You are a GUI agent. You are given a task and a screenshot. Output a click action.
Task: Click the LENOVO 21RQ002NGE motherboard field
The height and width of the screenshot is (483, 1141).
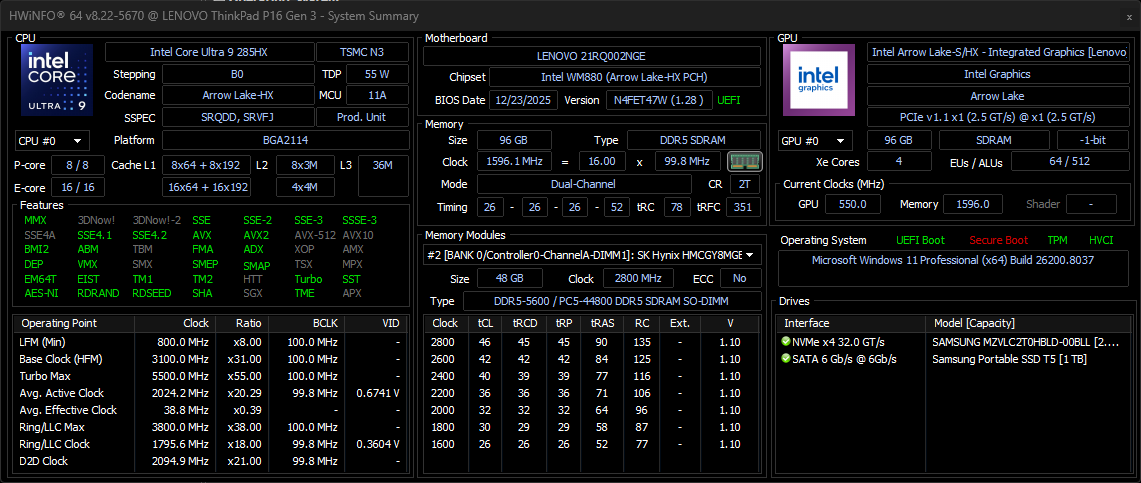(594, 55)
